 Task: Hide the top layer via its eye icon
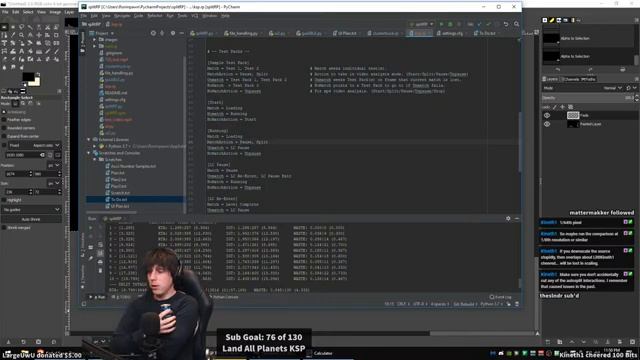(547, 116)
